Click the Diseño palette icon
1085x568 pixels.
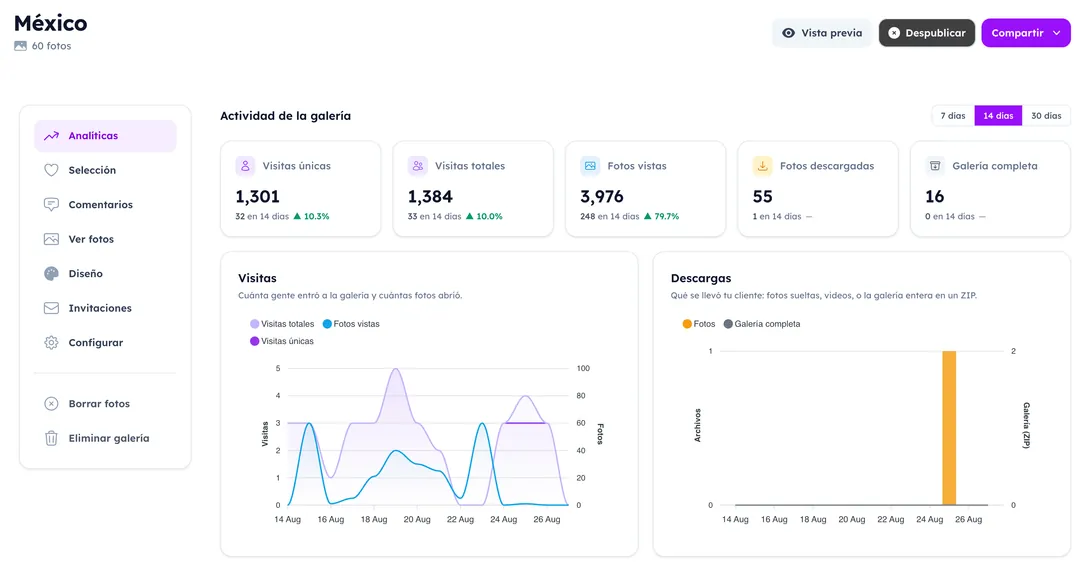coord(51,274)
